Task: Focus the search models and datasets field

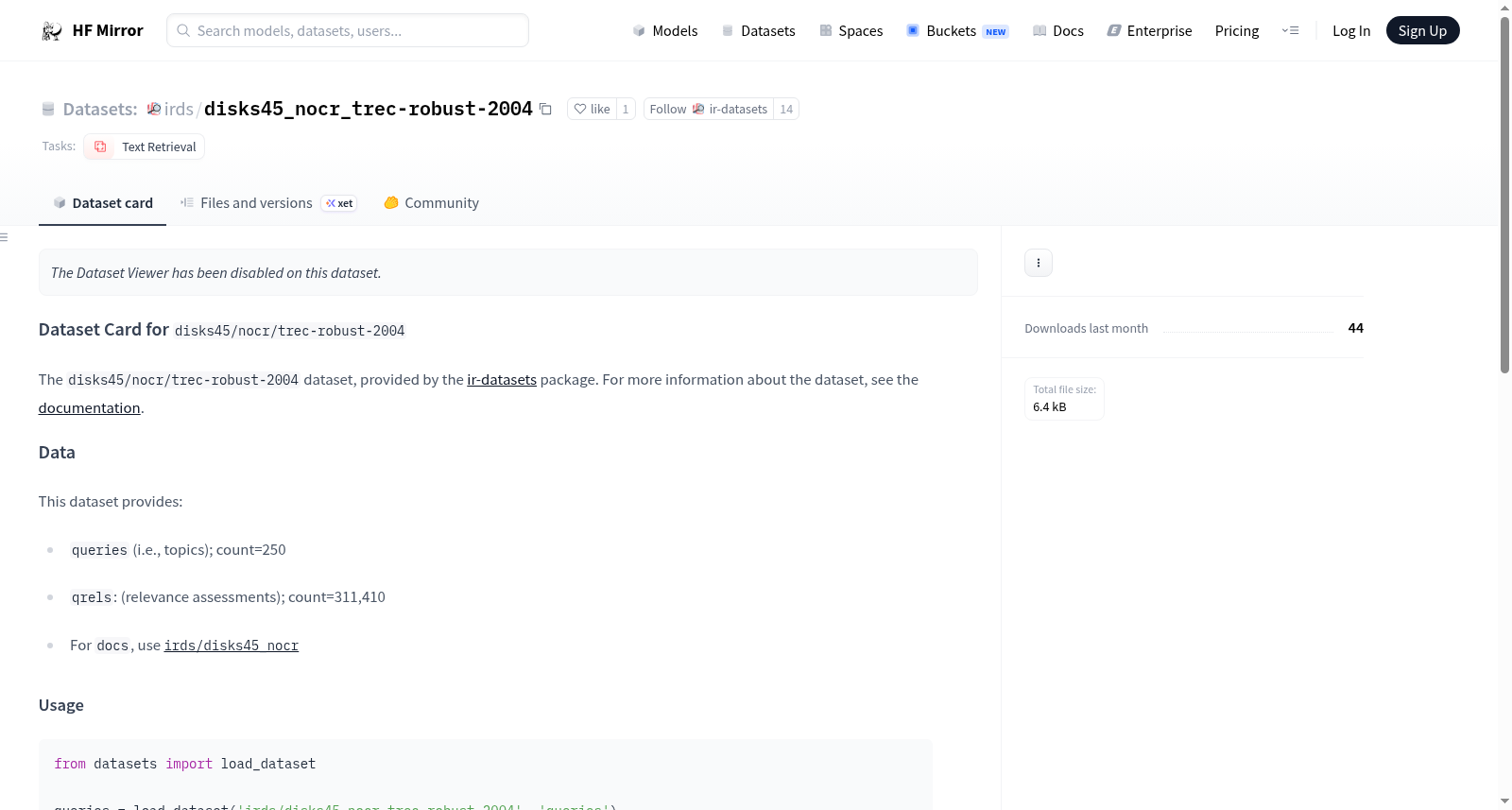Action: point(348,30)
